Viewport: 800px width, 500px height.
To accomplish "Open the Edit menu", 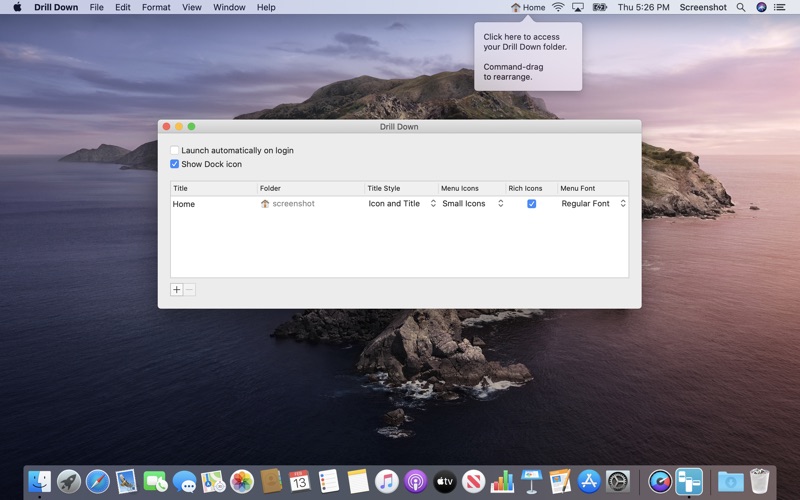I will pyautogui.click(x=122, y=7).
